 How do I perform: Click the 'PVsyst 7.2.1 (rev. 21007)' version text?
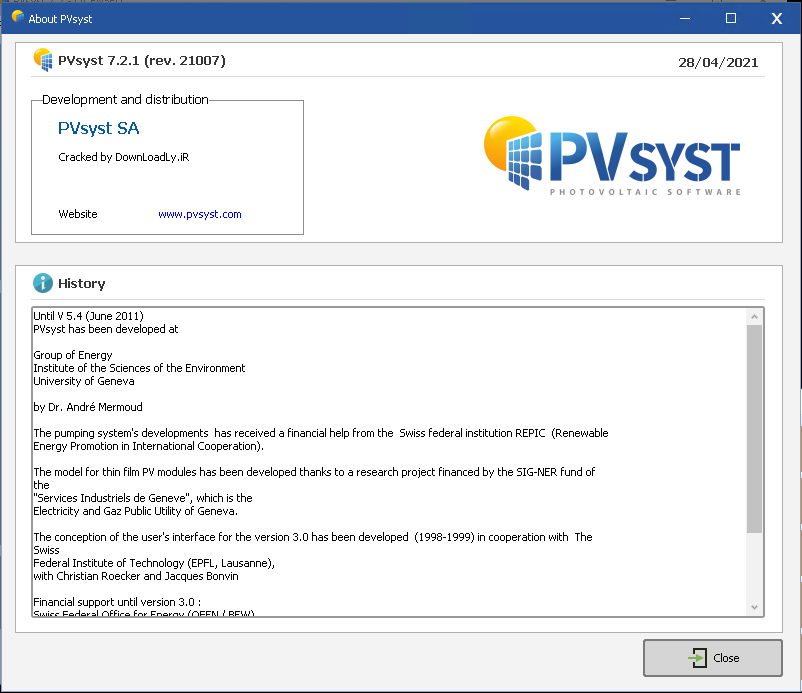[x=142, y=60]
